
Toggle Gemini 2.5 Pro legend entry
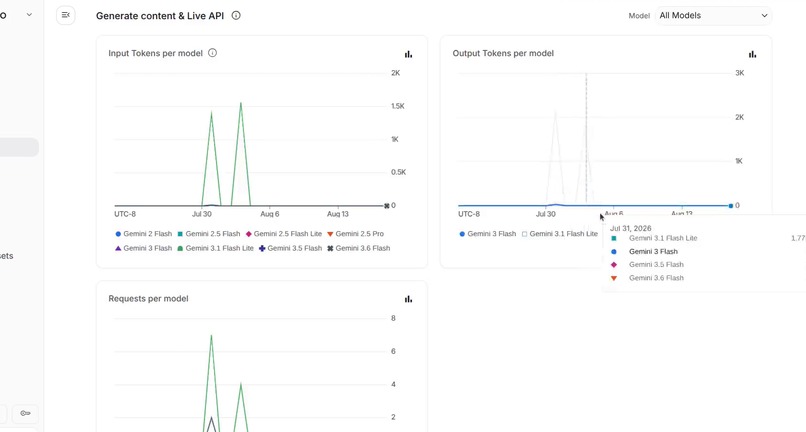(356, 233)
